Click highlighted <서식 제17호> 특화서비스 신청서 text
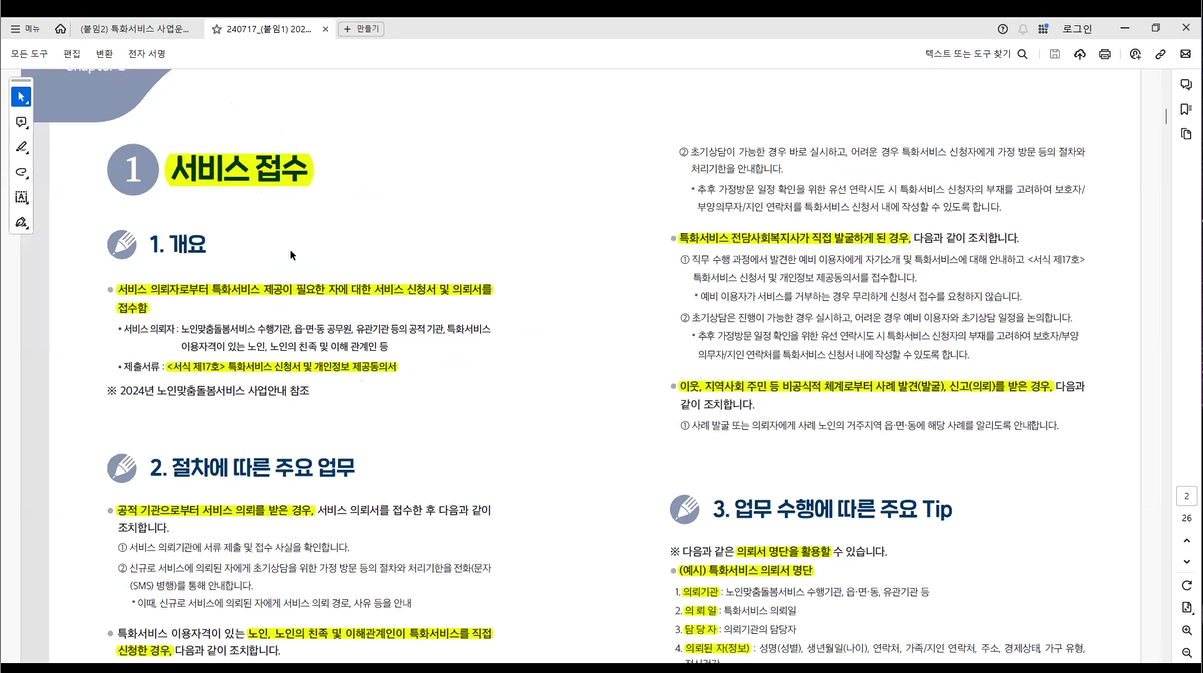 click(x=282, y=367)
